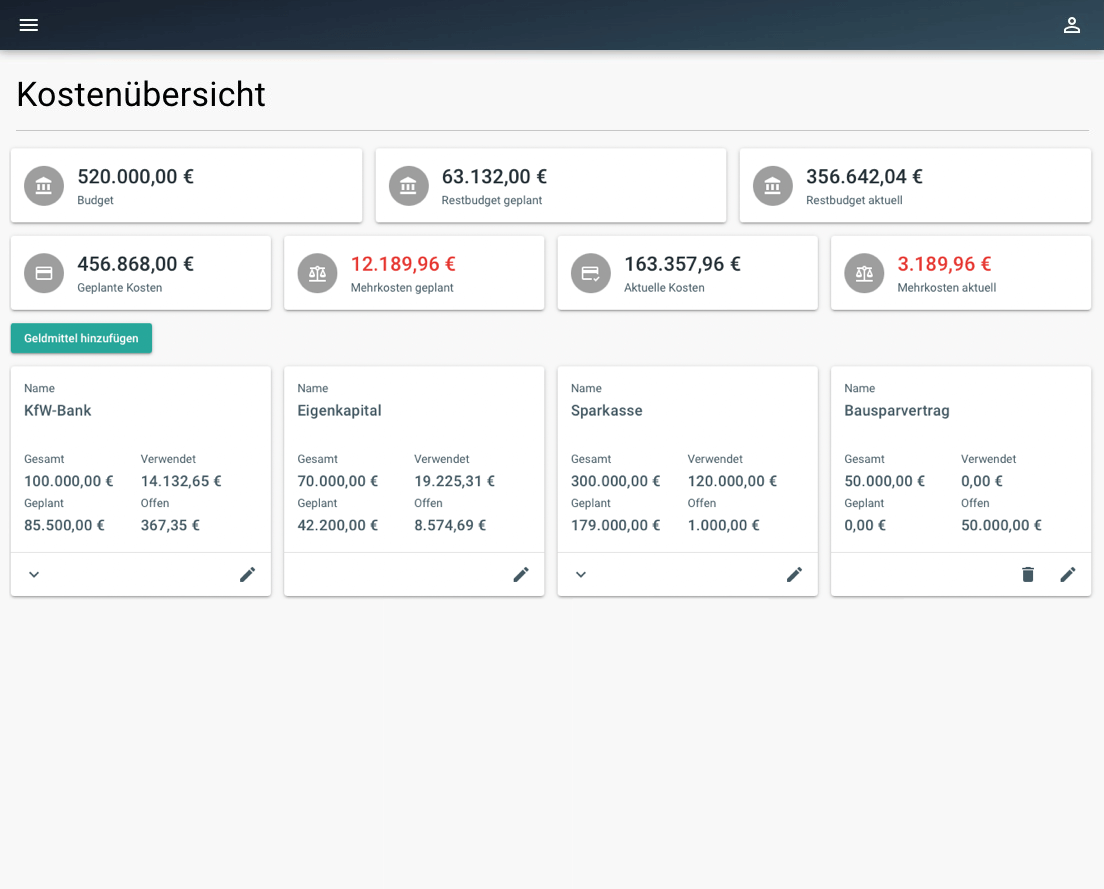Click the Geplante Kosten label

click(x=120, y=288)
